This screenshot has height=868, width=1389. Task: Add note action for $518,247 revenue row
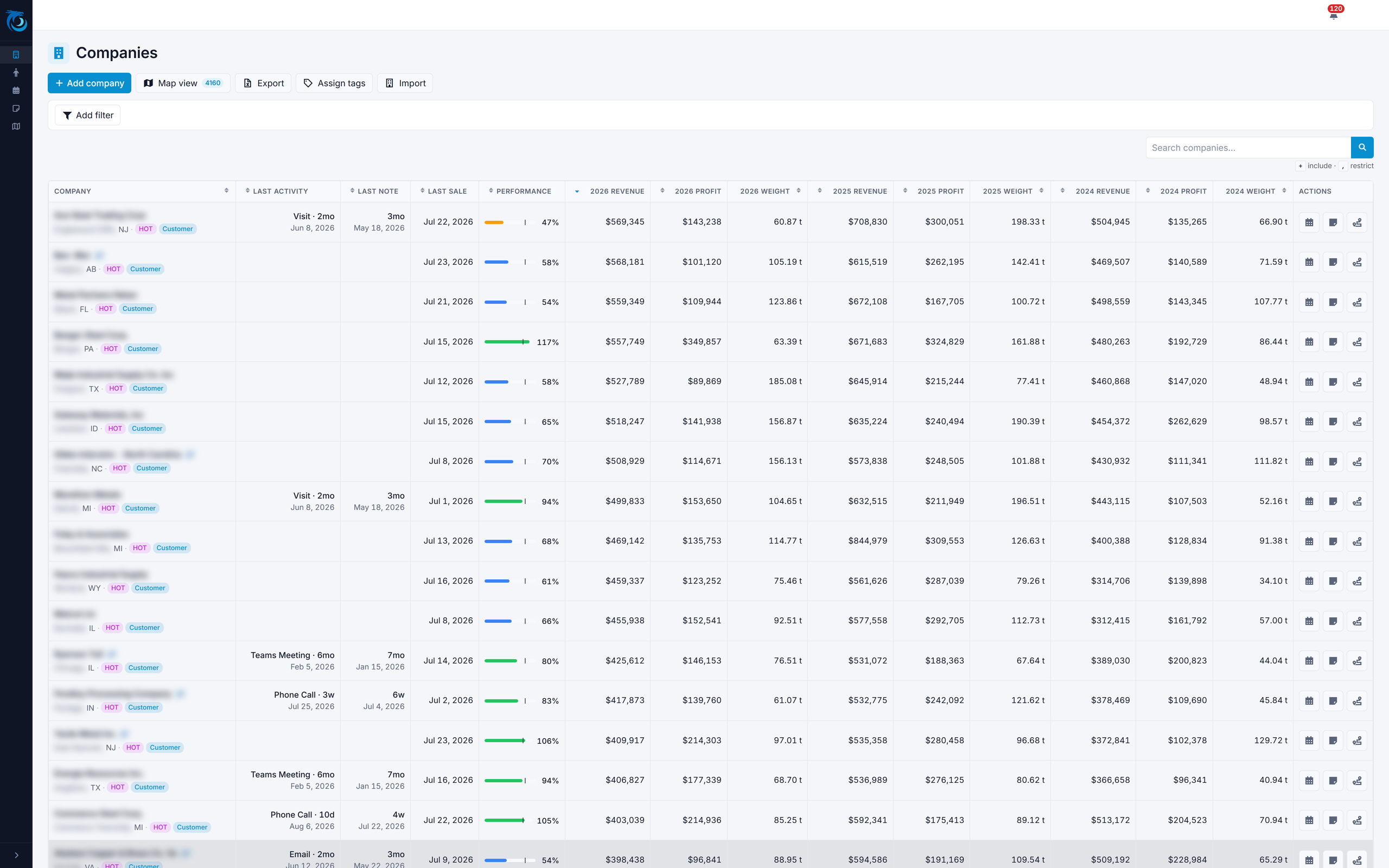click(x=1333, y=422)
